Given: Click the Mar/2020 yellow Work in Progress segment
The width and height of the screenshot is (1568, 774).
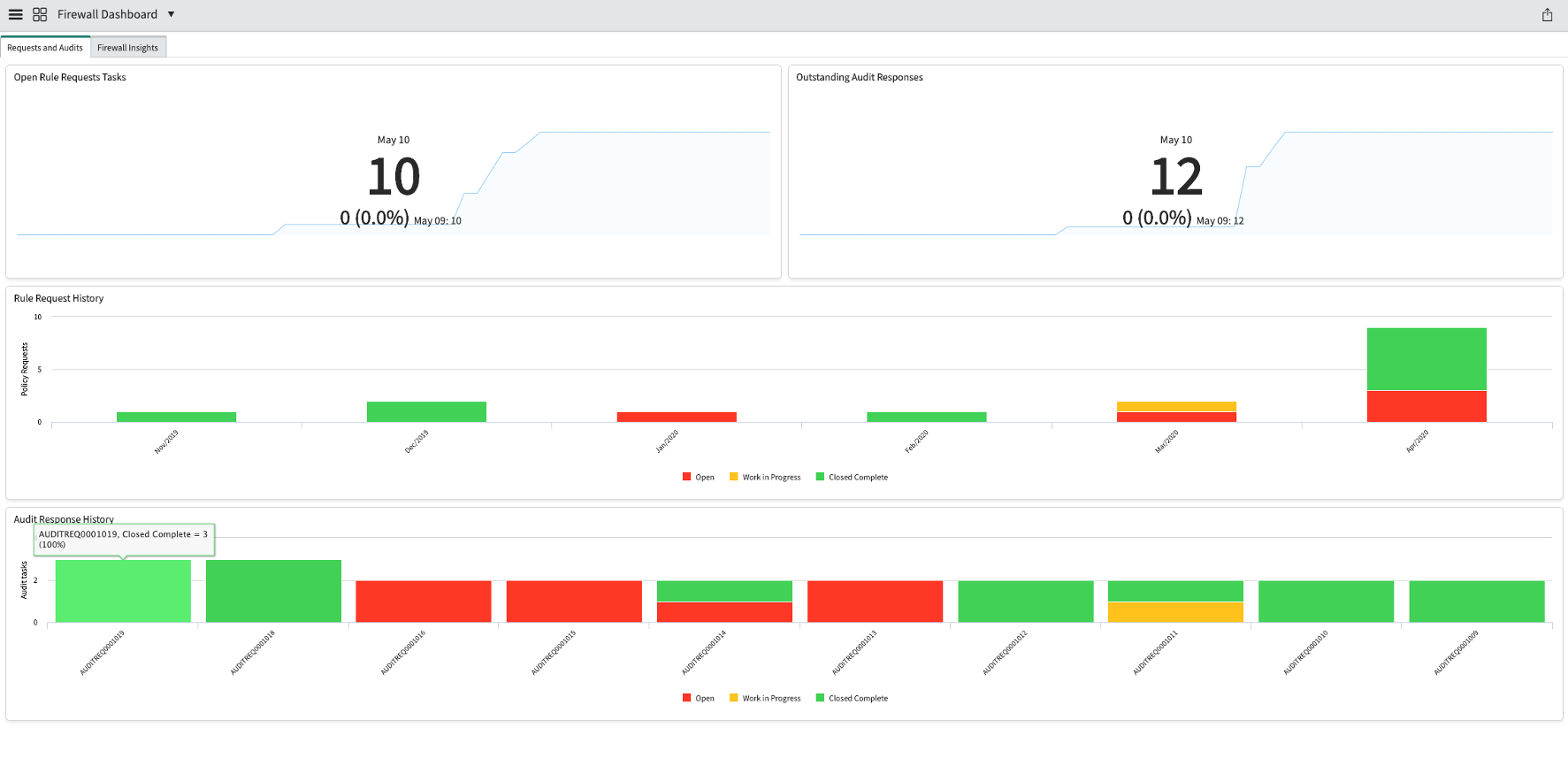Looking at the screenshot, I should click(x=1176, y=407).
